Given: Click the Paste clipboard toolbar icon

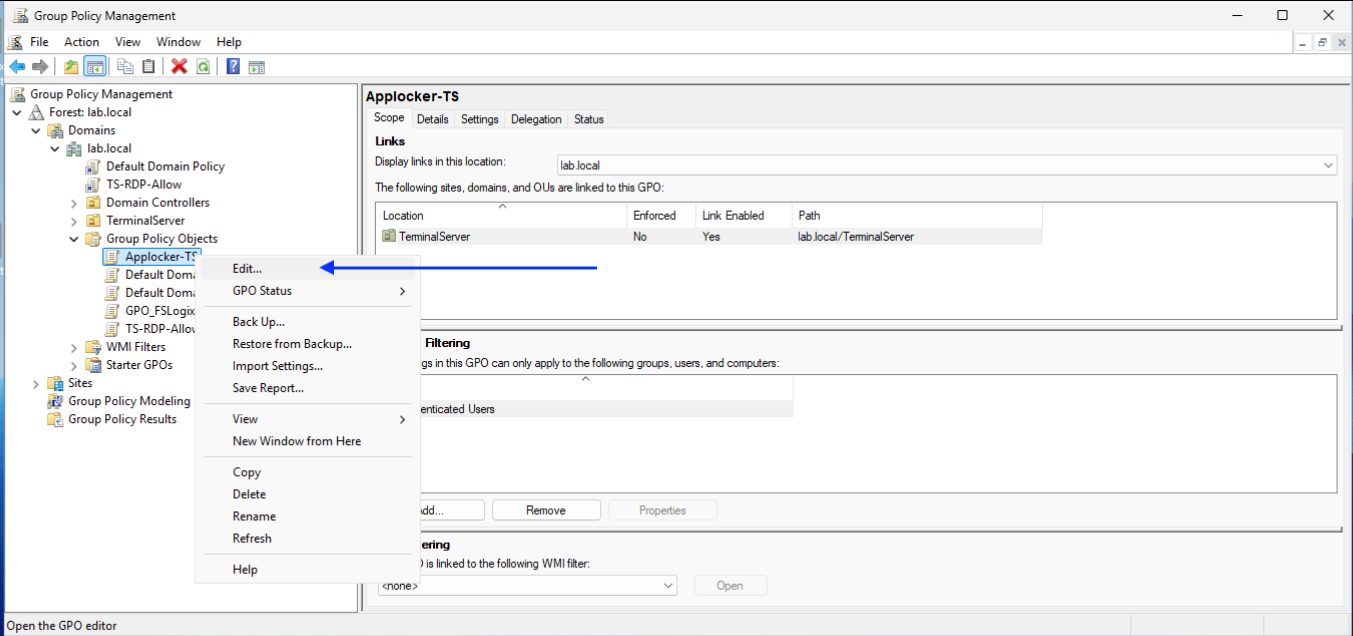Looking at the screenshot, I should coord(148,67).
